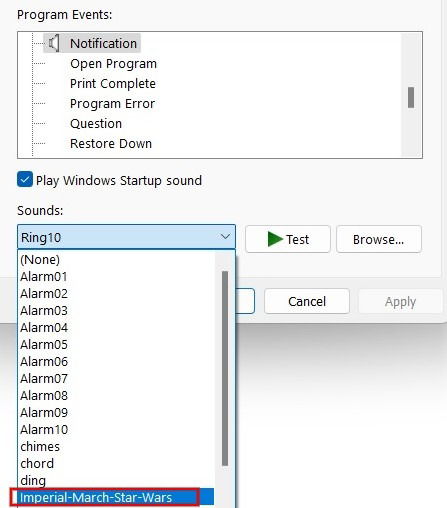The width and height of the screenshot is (447, 508).
Task: Click the speaker icon beside Notification
Action: pos(54,43)
